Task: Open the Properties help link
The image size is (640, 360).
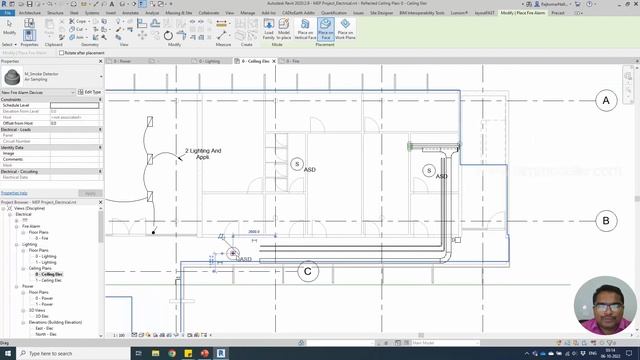Action: pyautogui.click(x=14, y=193)
